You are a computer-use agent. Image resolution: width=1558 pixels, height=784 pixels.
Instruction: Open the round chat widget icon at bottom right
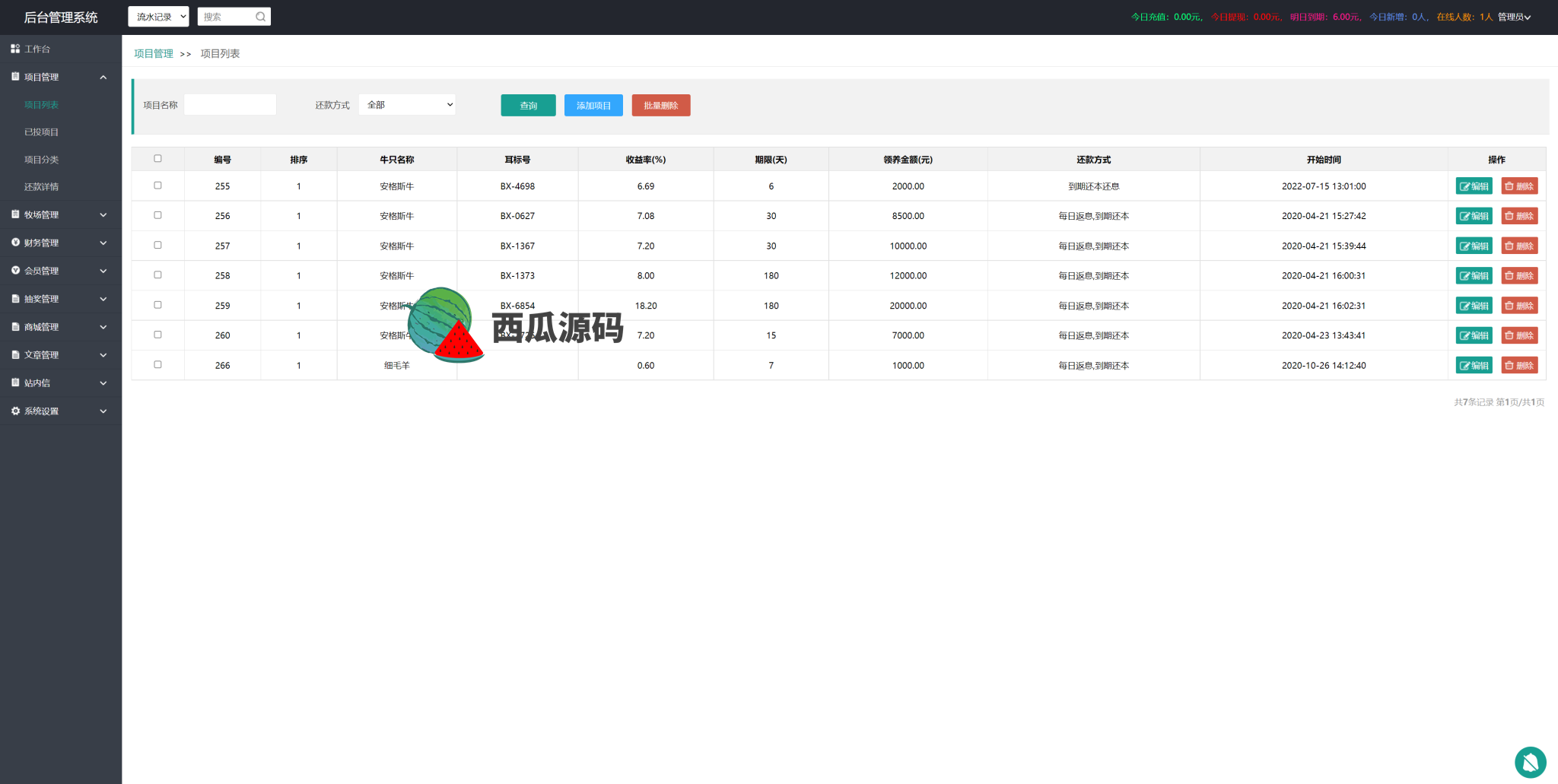tap(1531, 763)
